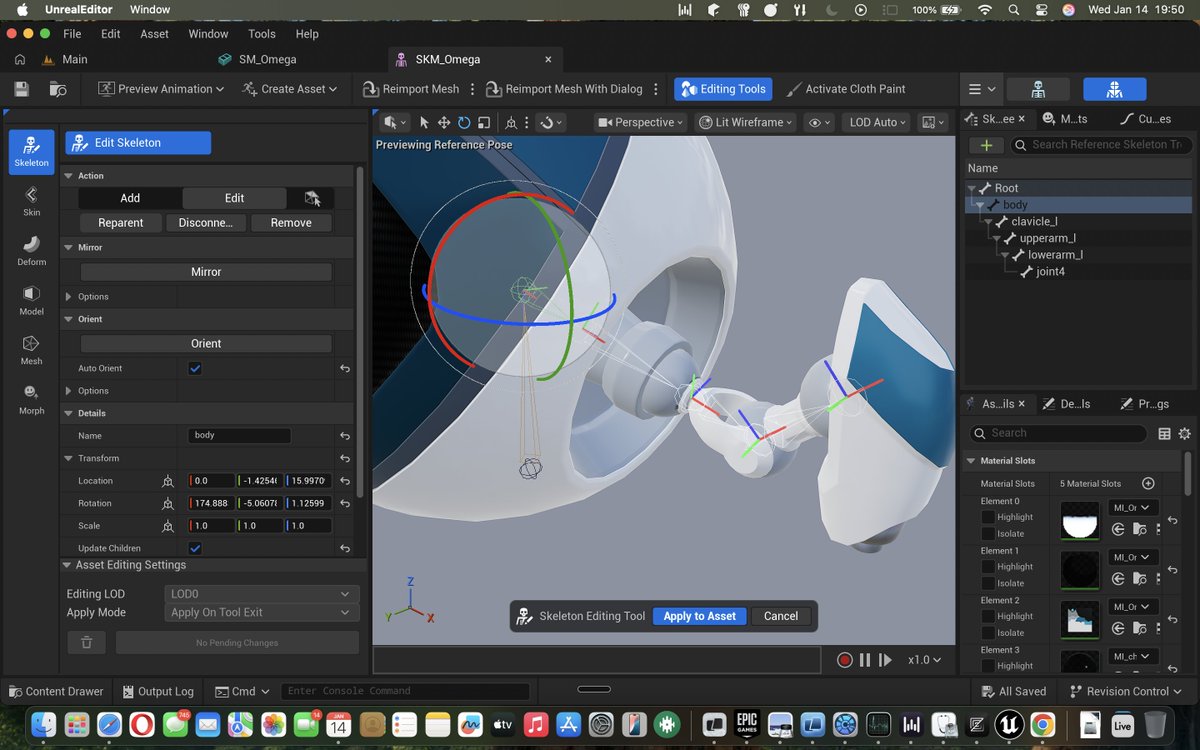Activate the Rotate gizmo tool
The image size is (1200, 750).
(464, 122)
